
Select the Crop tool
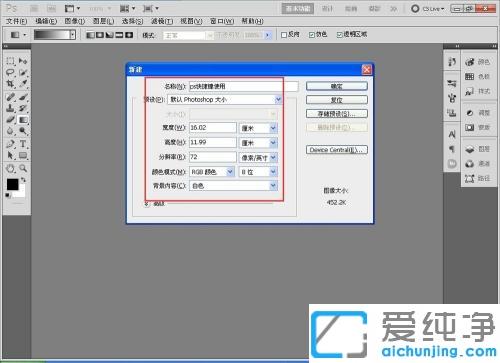[10, 83]
